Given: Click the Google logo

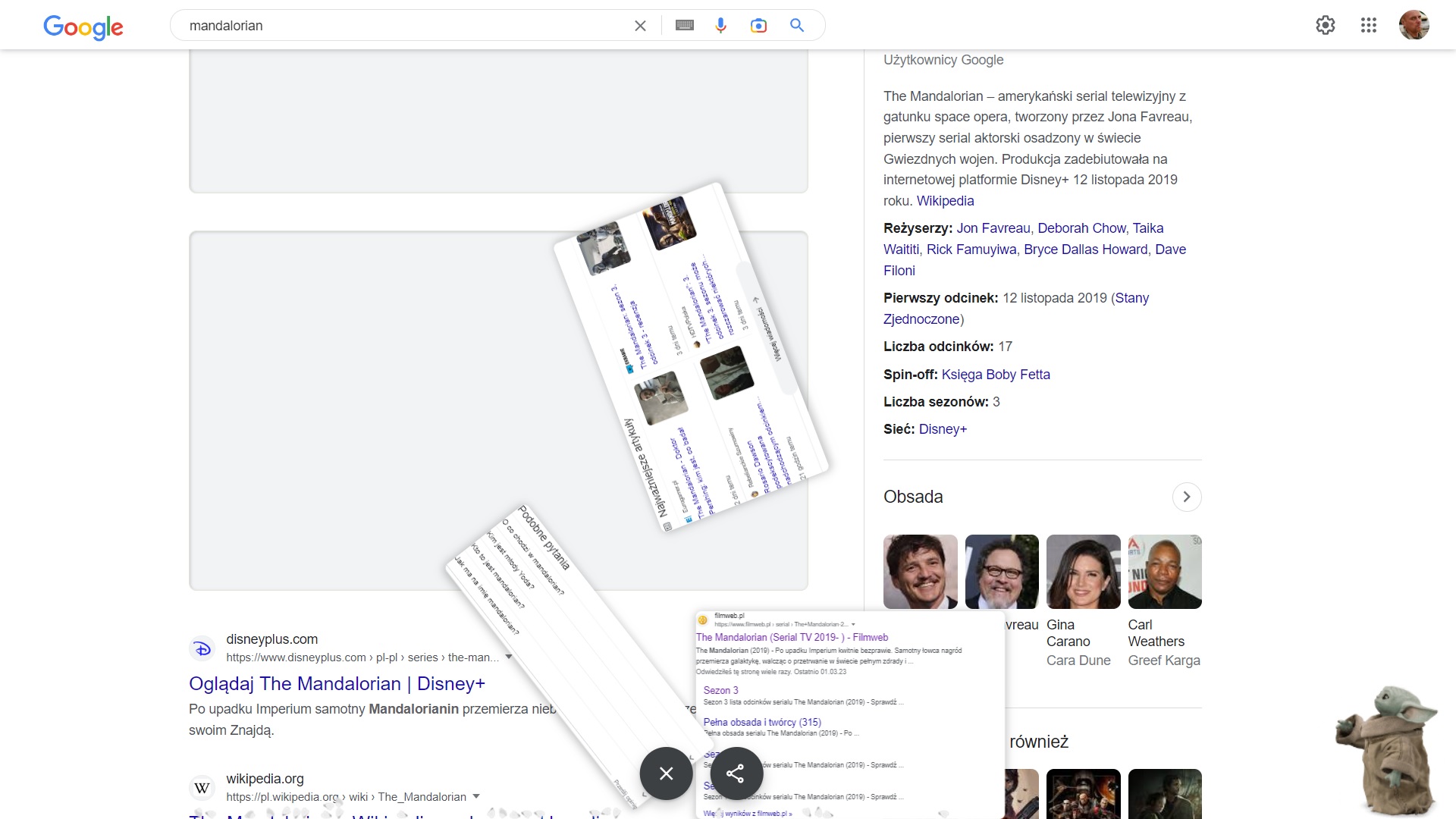Looking at the screenshot, I should 83,27.
